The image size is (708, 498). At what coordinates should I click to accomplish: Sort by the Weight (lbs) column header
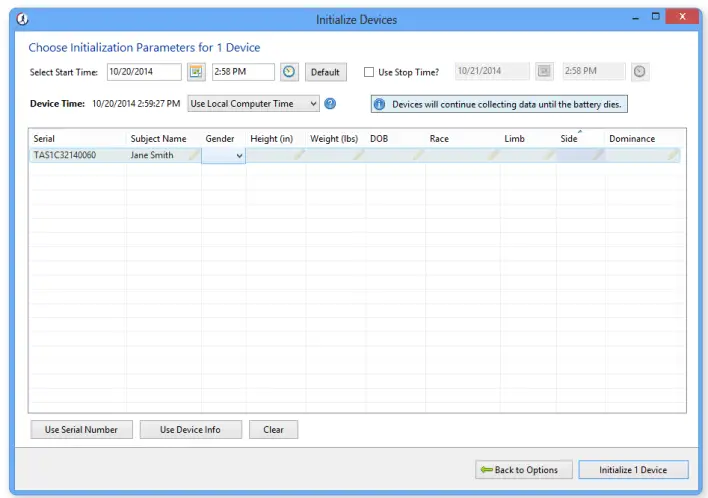[x=334, y=139]
